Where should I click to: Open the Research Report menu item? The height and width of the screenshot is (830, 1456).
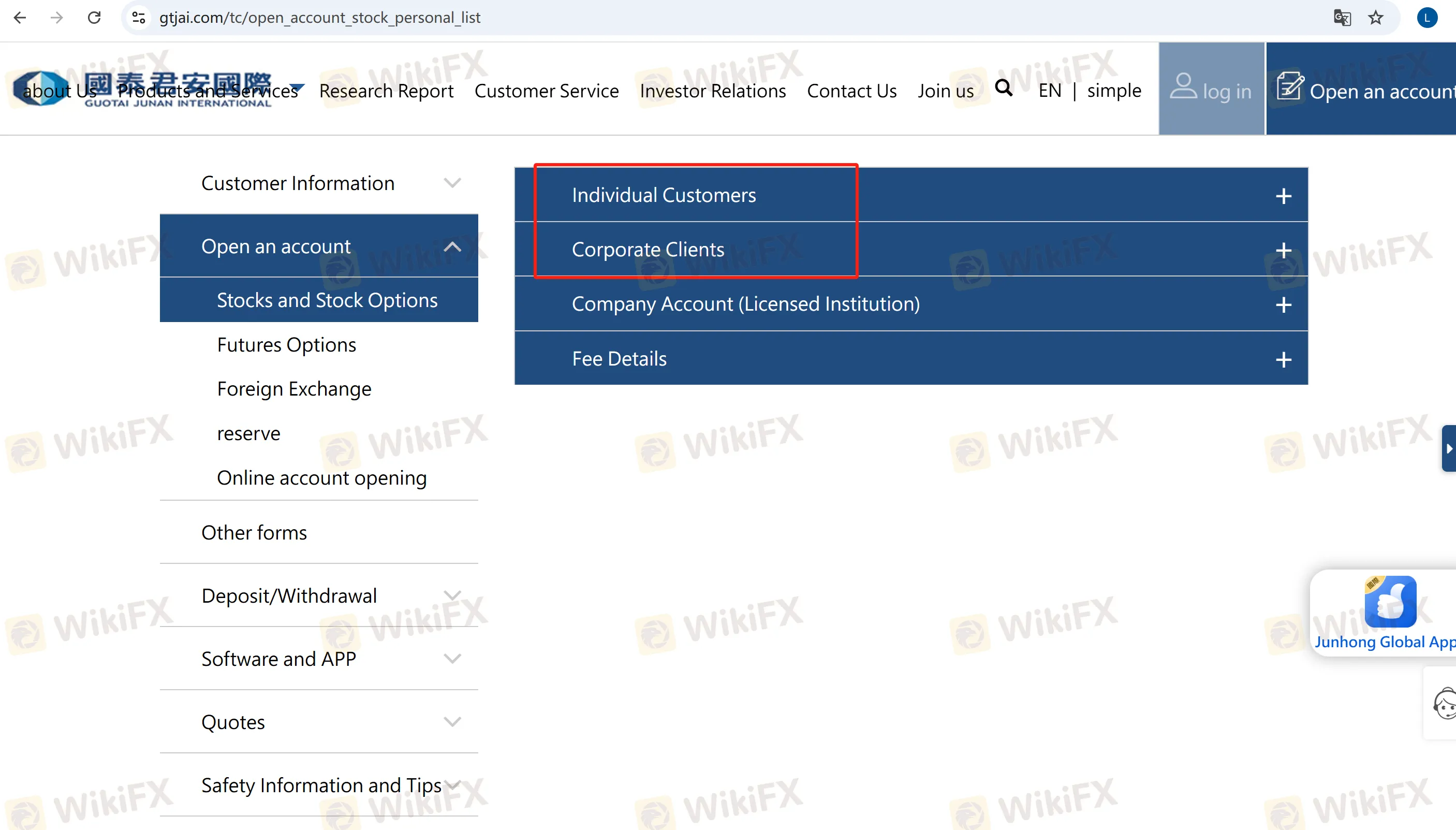(386, 91)
